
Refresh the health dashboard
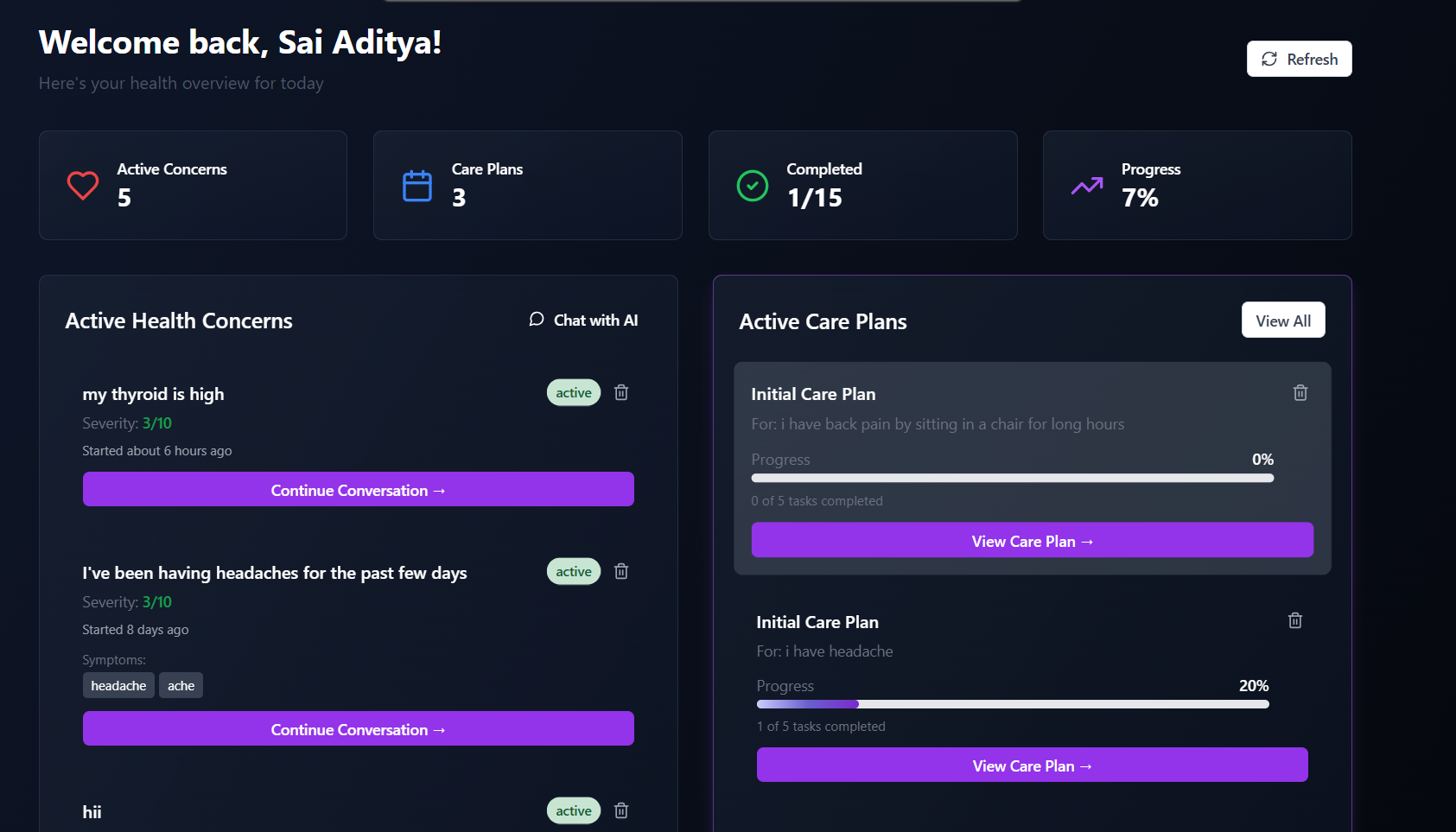coord(1300,59)
